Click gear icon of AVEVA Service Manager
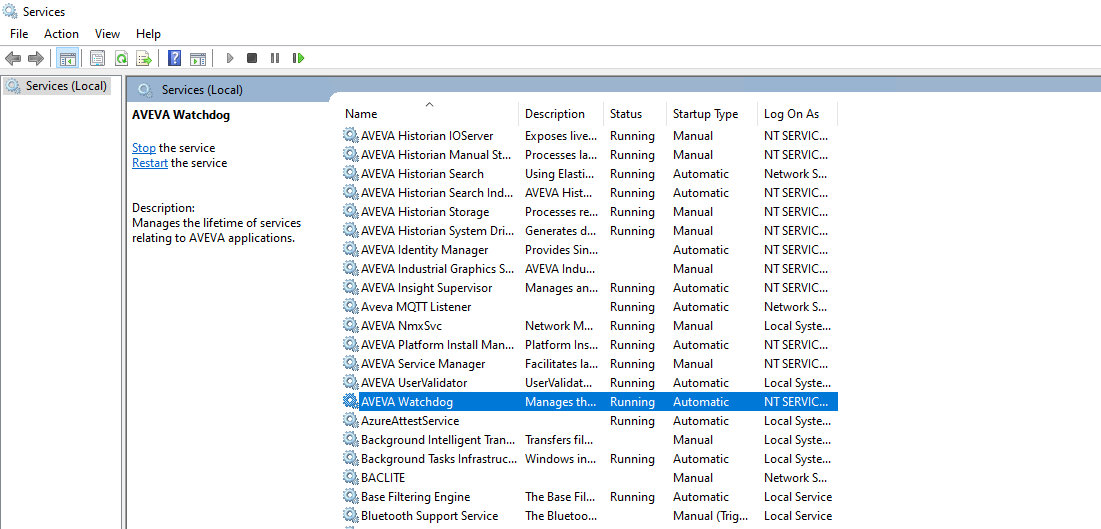Screen dimensions: 1101x529 click(x=350, y=363)
